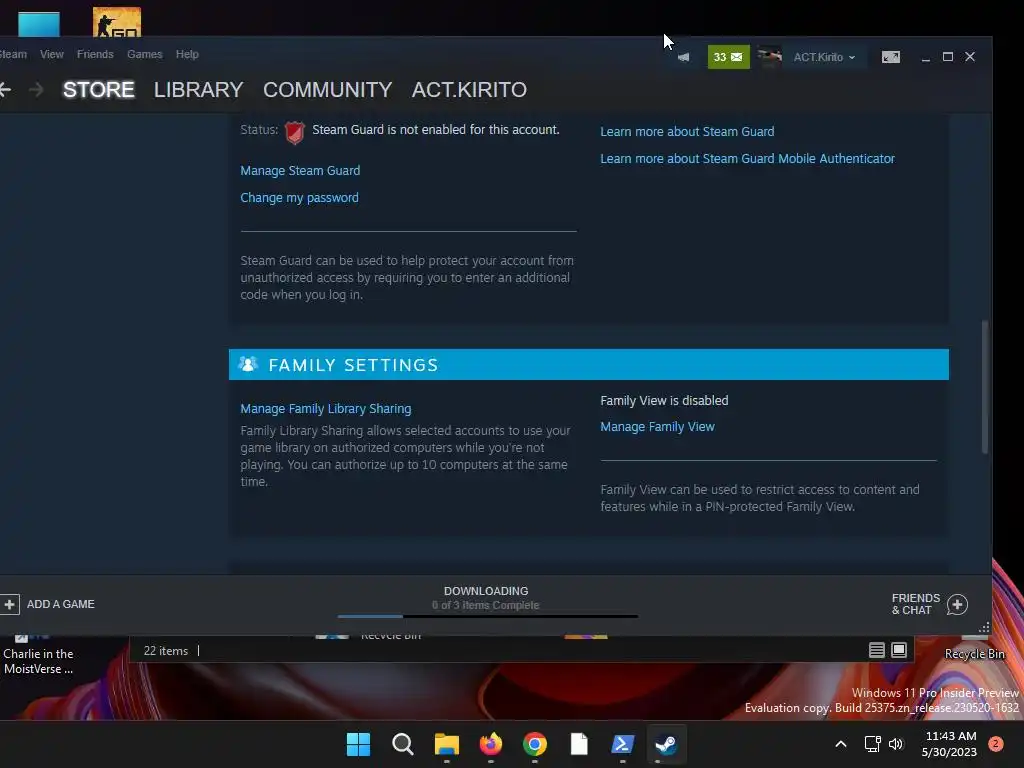This screenshot has height=768, width=1024.
Task: Expand hidden system tray icons chevron
Action: 841,744
